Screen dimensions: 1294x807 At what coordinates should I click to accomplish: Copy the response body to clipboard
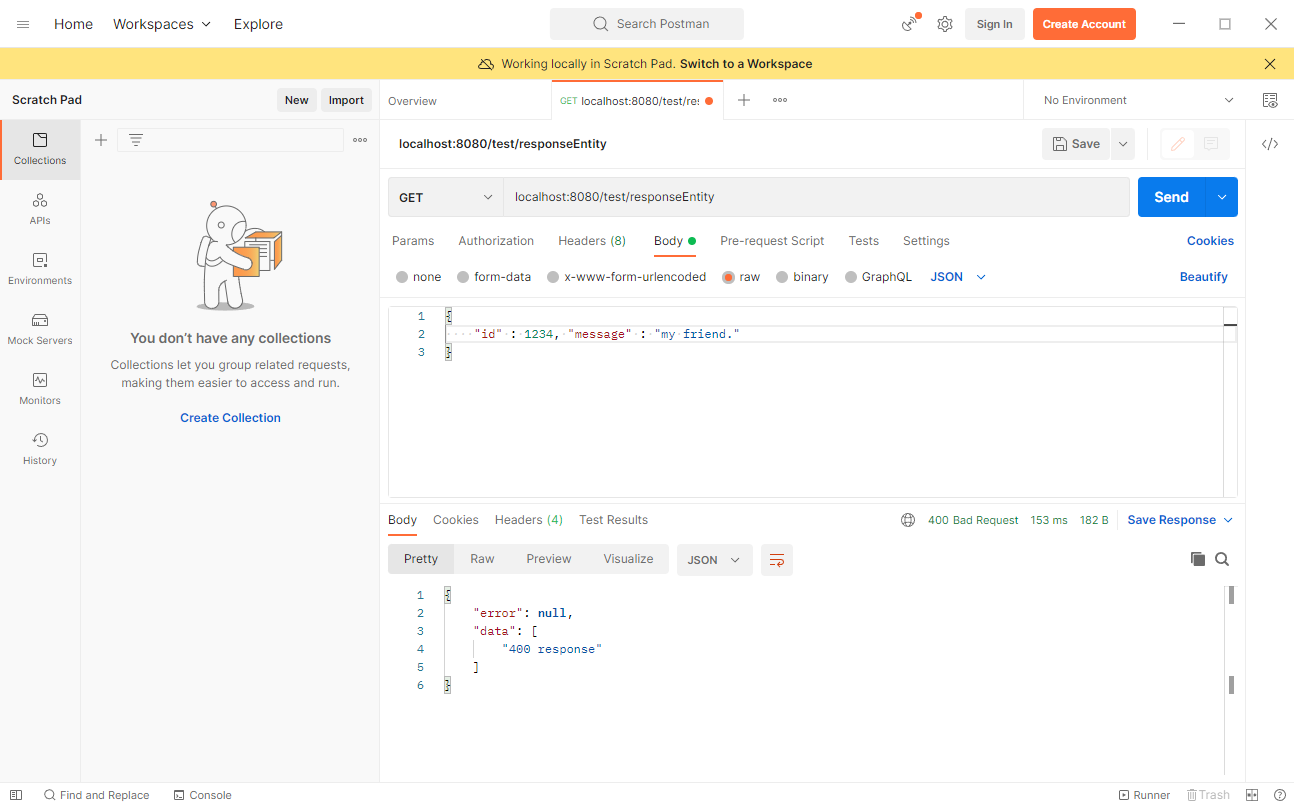point(1198,559)
